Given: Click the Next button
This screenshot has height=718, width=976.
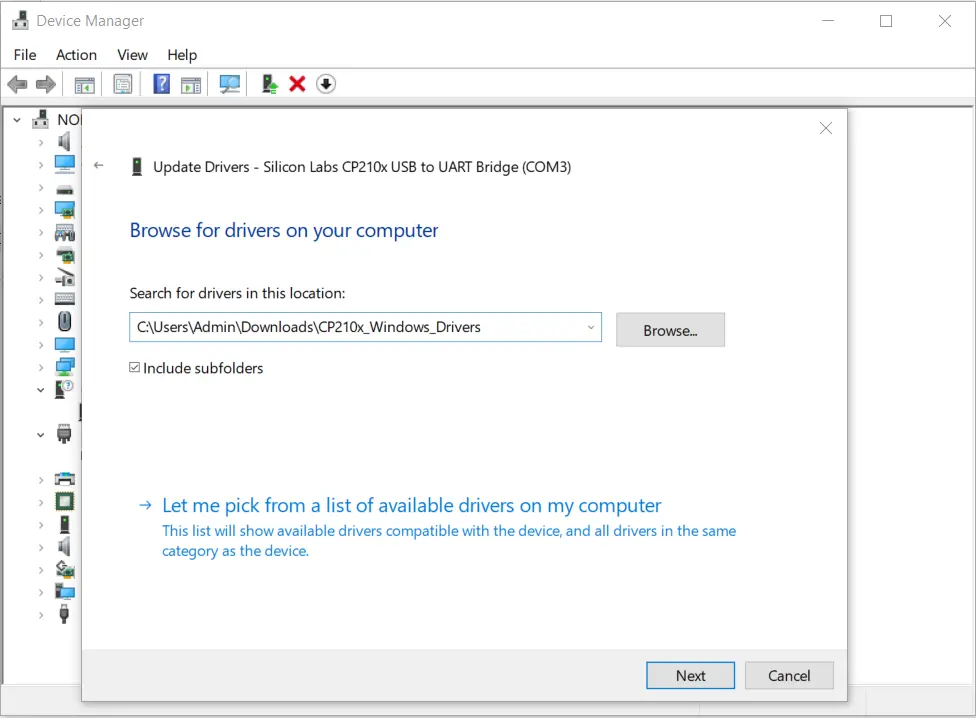Looking at the screenshot, I should tap(690, 676).
